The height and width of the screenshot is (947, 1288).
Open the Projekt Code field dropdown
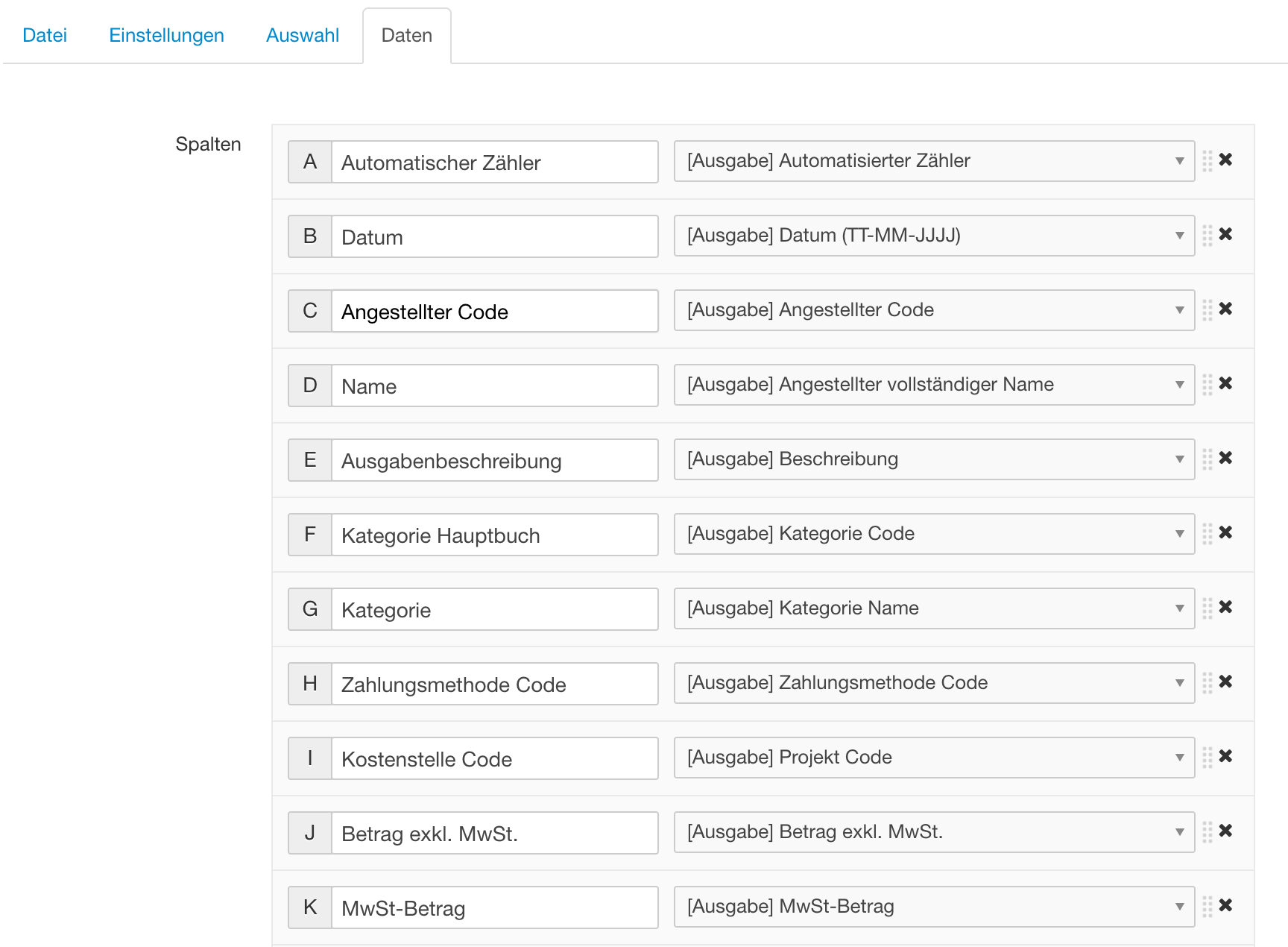click(933, 758)
